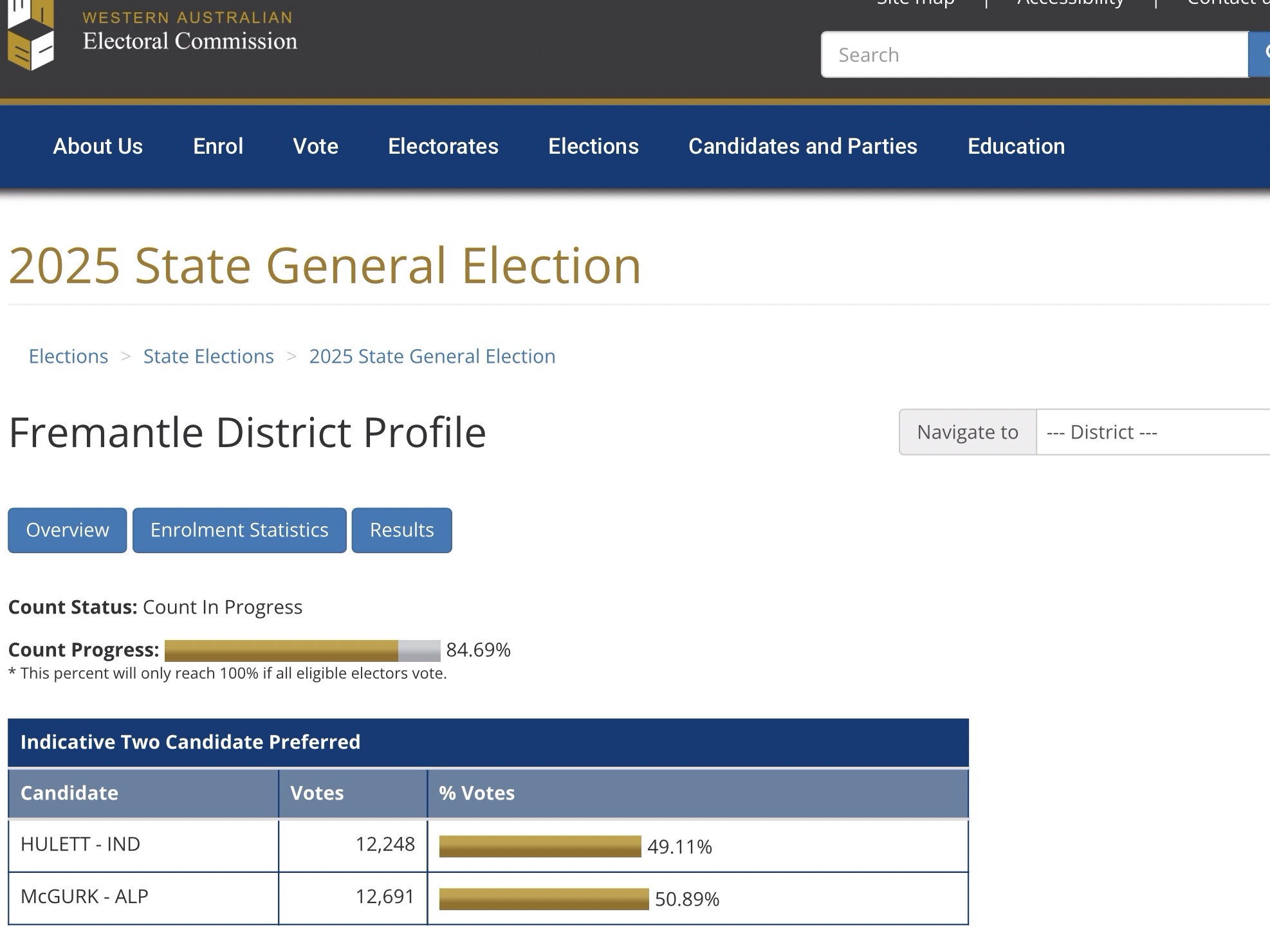Viewport: 1270px width, 952px height.
Task: Click the Western Australian Electoral Commission title
Action: pyautogui.click(x=189, y=31)
